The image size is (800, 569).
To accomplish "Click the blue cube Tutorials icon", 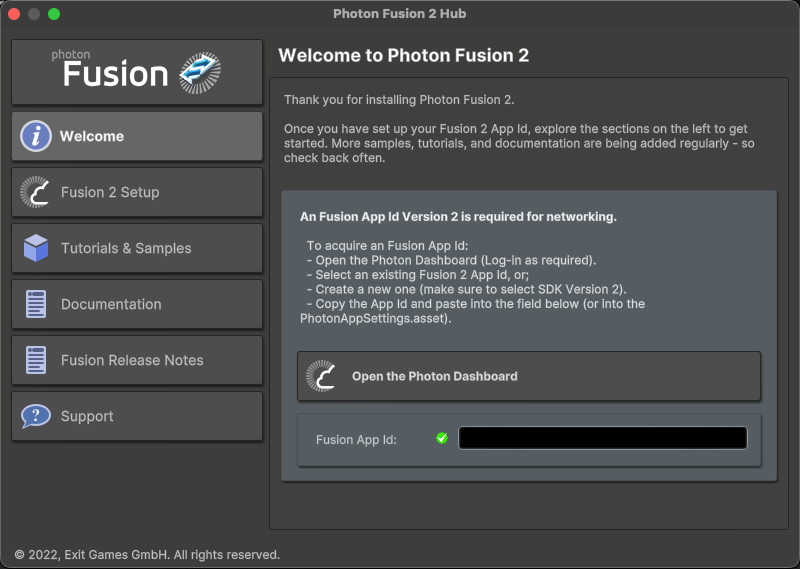I will click(36, 248).
